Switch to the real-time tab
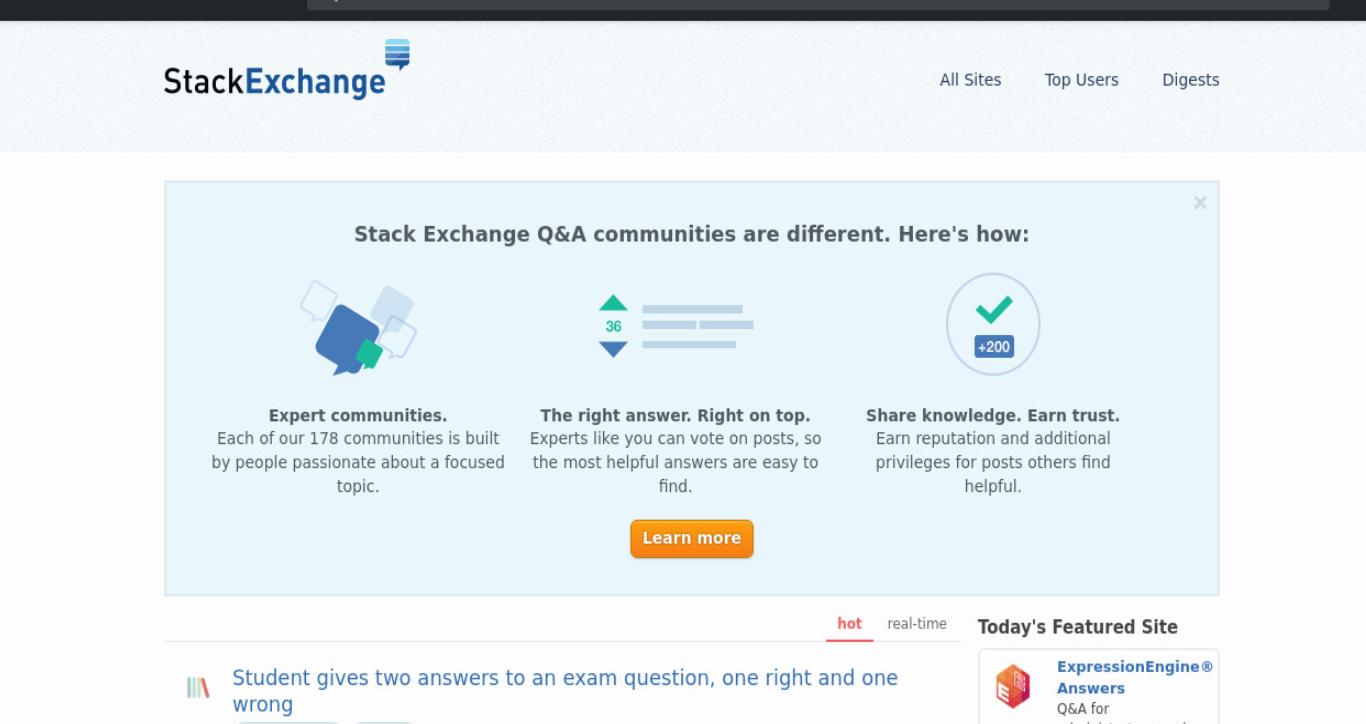Viewport: 1366px width, 724px height. [917, 624]
